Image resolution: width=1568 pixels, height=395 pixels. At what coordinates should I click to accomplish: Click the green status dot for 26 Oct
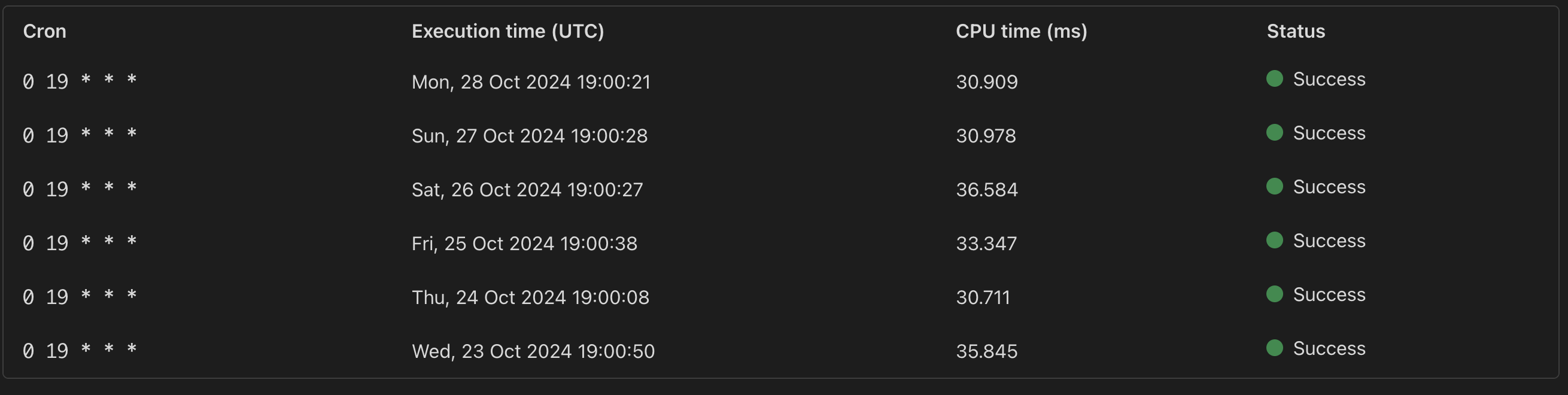click(1275, 186)
